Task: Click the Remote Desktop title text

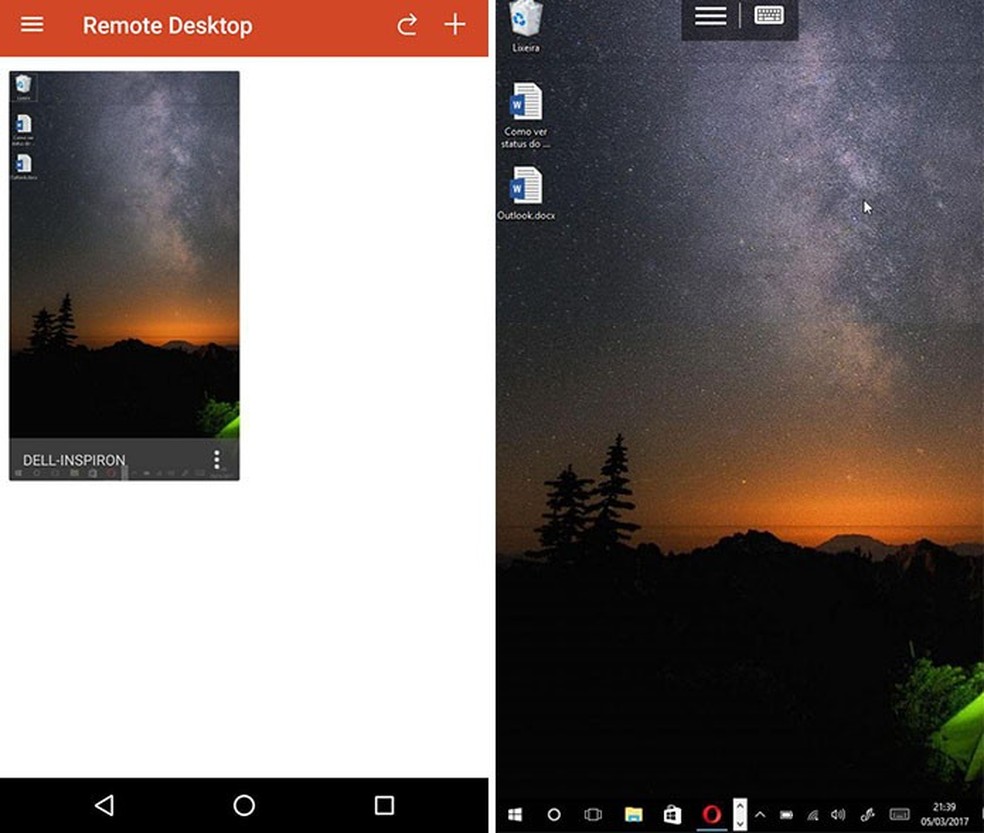Action: tap(168, 26)
